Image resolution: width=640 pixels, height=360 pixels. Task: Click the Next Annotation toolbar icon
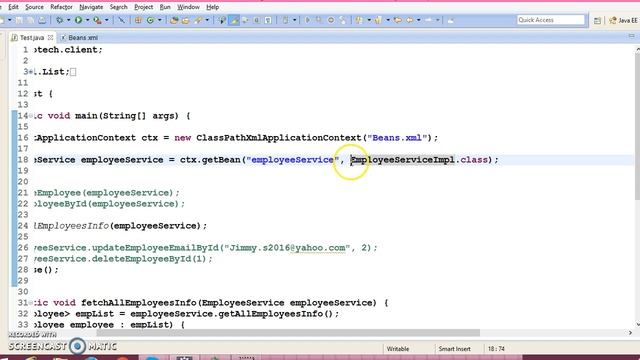pos(359,20)
